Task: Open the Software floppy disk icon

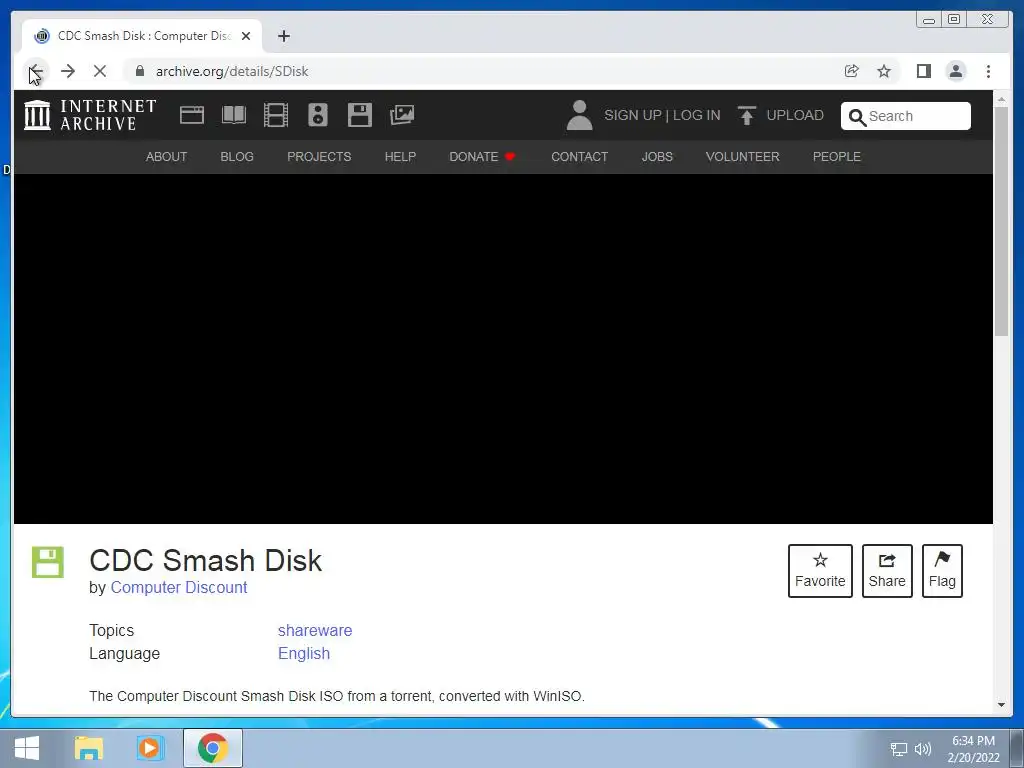Action: coord(360,115)
